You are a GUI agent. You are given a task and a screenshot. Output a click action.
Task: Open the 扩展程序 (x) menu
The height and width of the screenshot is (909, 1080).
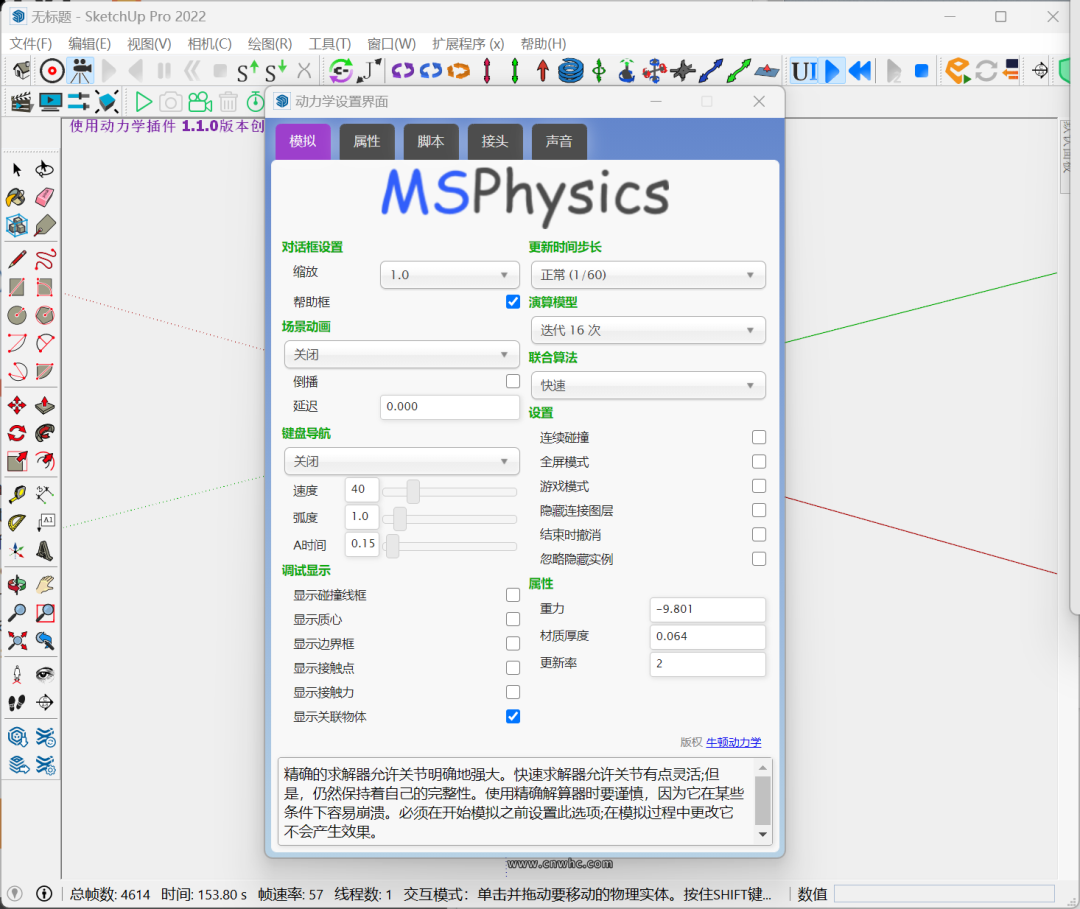pos(468,44)
